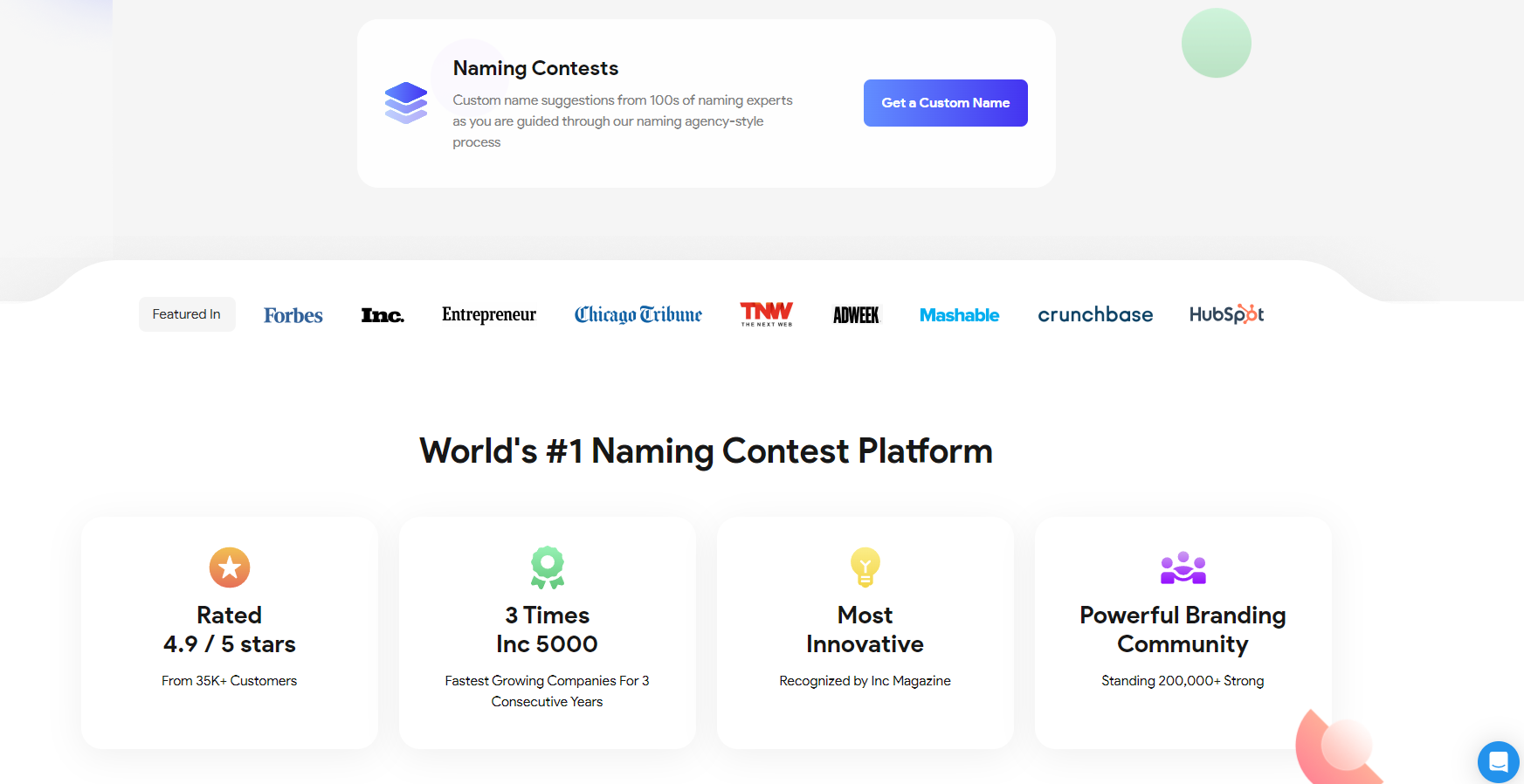Click the Featured In label
This screenshot has width=1524, height=784.
pyautogui.click(x=187, y=314)
